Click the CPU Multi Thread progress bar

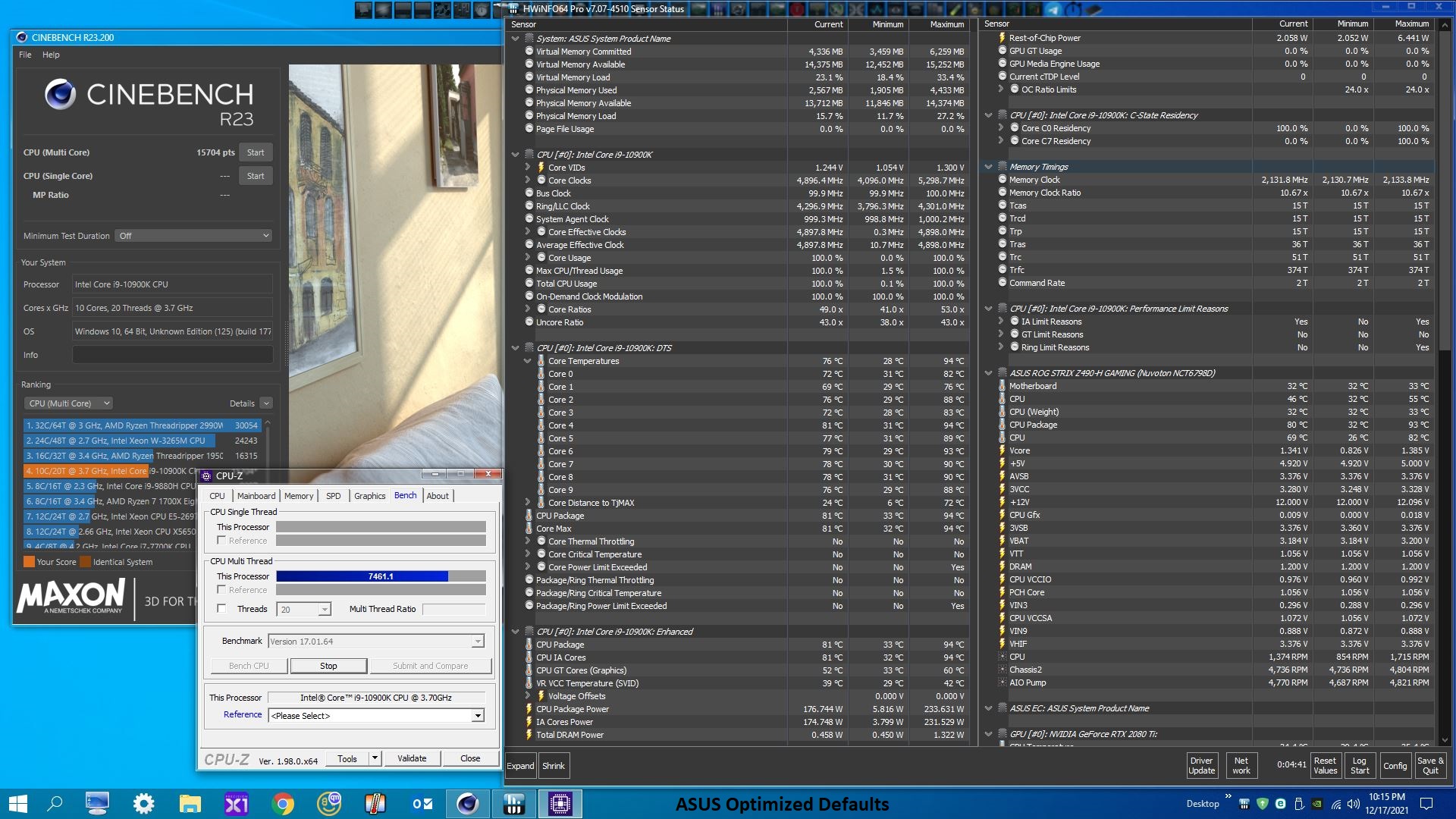[380, 576]
